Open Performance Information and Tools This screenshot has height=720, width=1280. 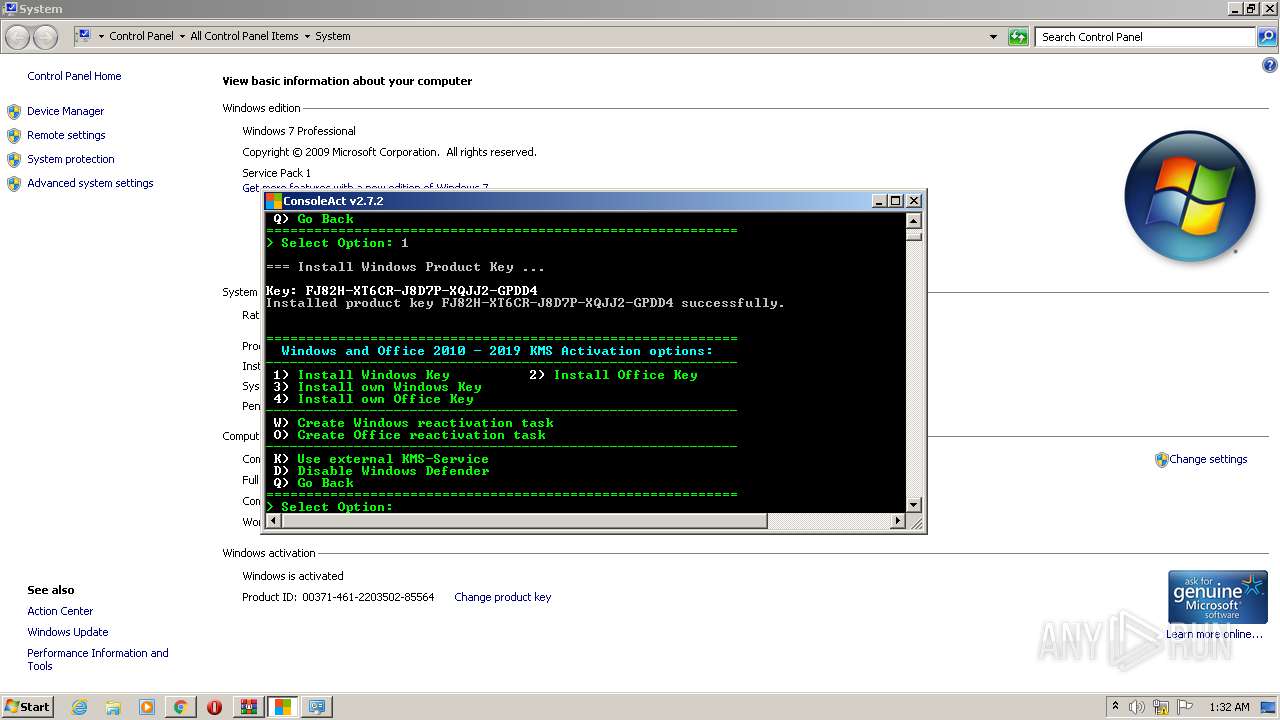[x=97, y=659]
